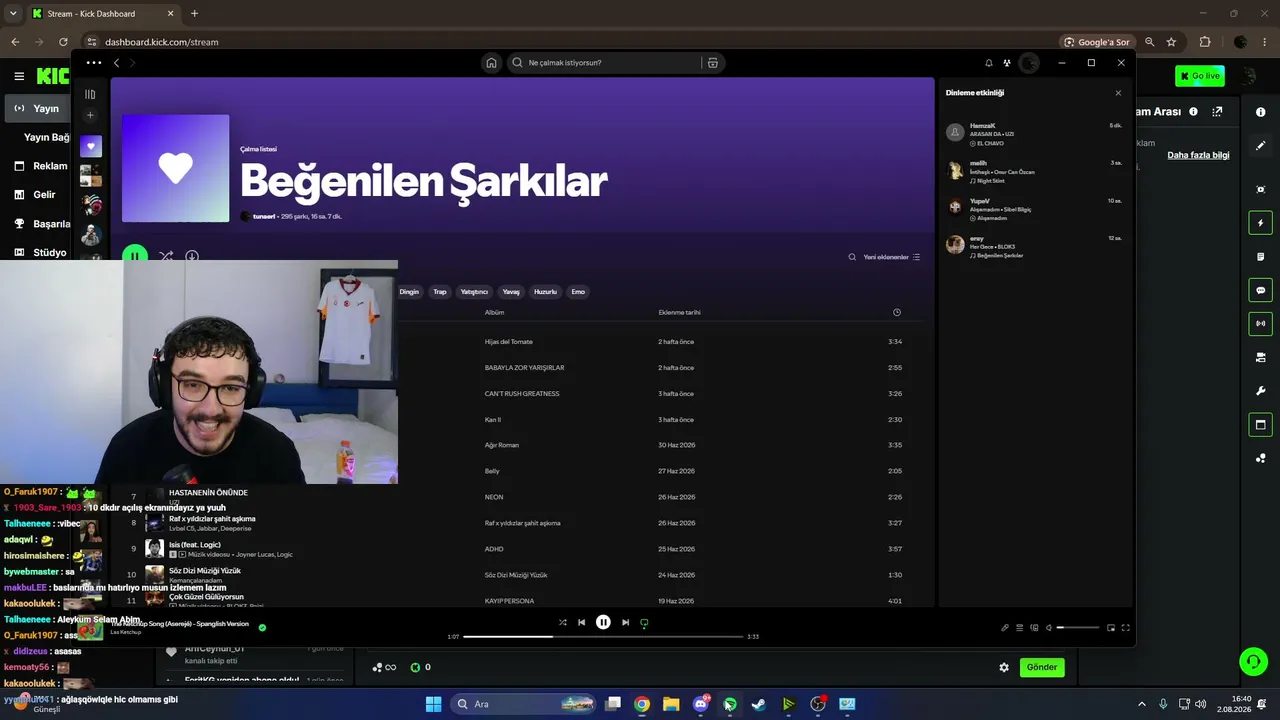Pop out the Reklam Arası panel
This screenshot has width=1280, height=720.
tap(1217, 112)
